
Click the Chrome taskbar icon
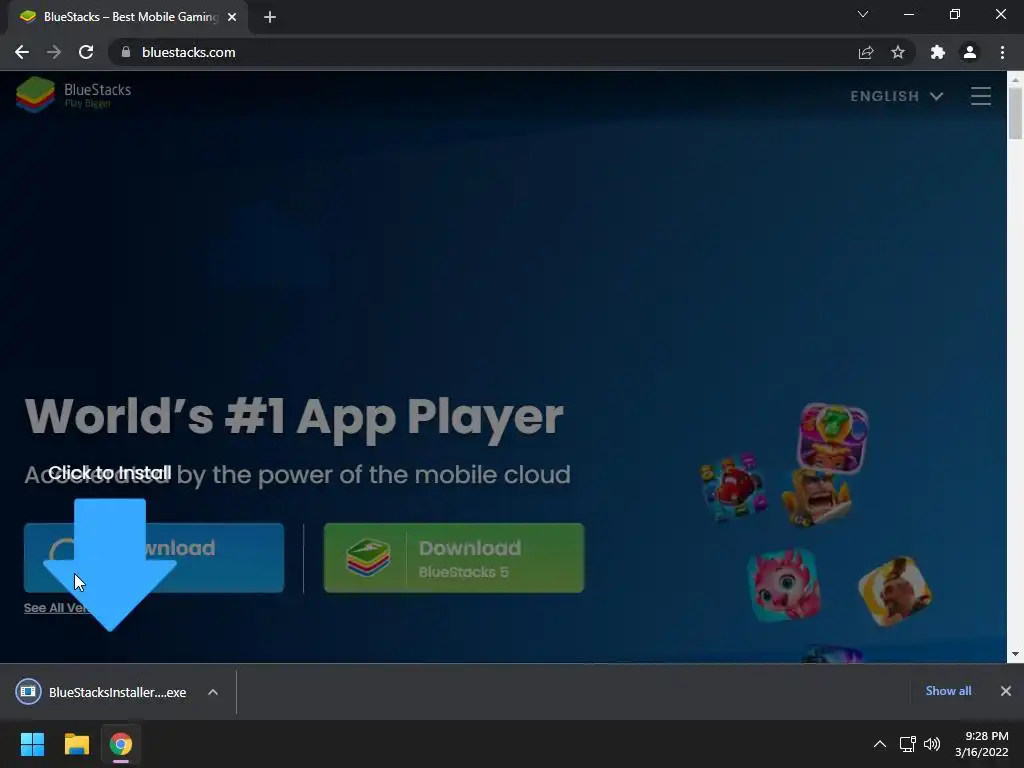pos(121,744)
